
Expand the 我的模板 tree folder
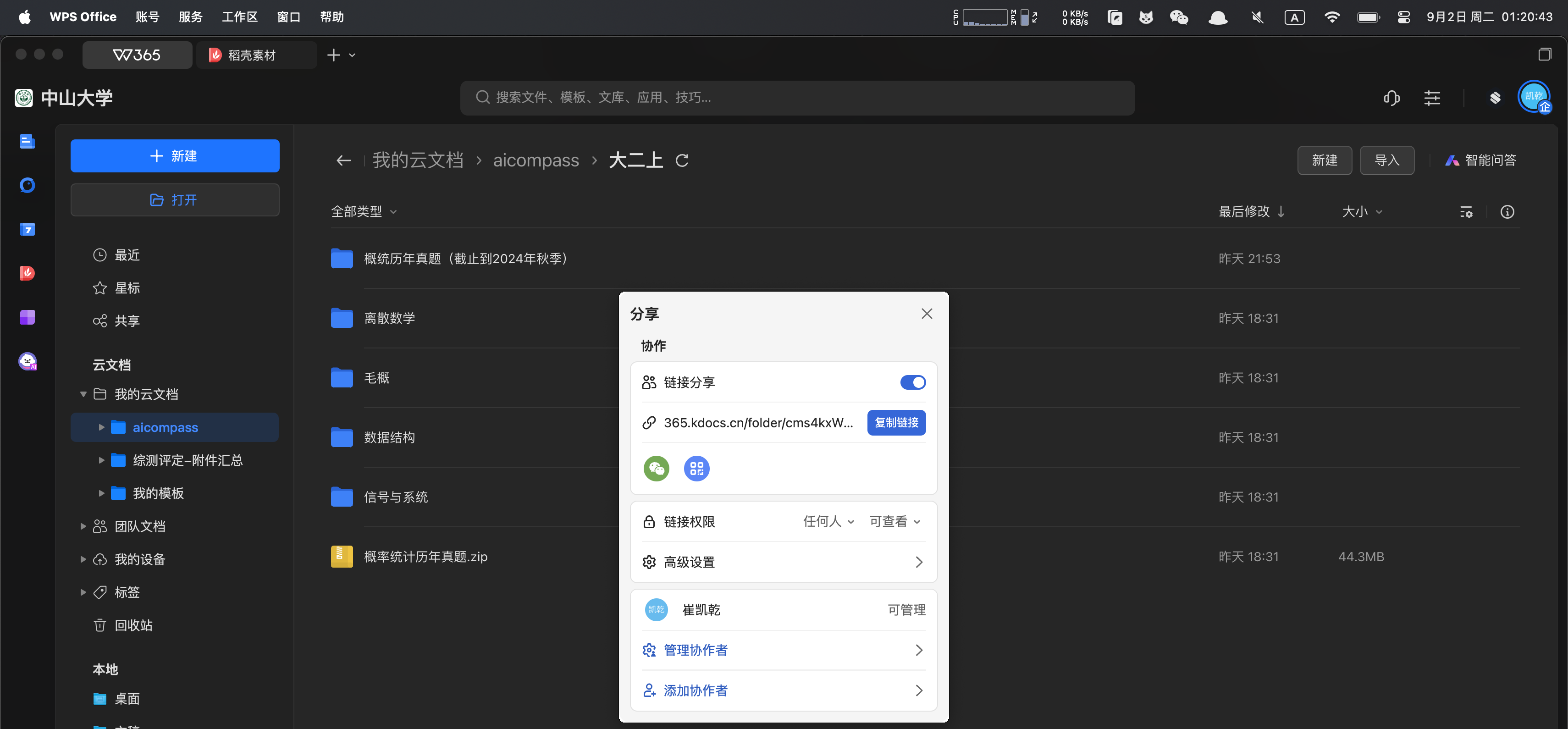click(102, 493)
